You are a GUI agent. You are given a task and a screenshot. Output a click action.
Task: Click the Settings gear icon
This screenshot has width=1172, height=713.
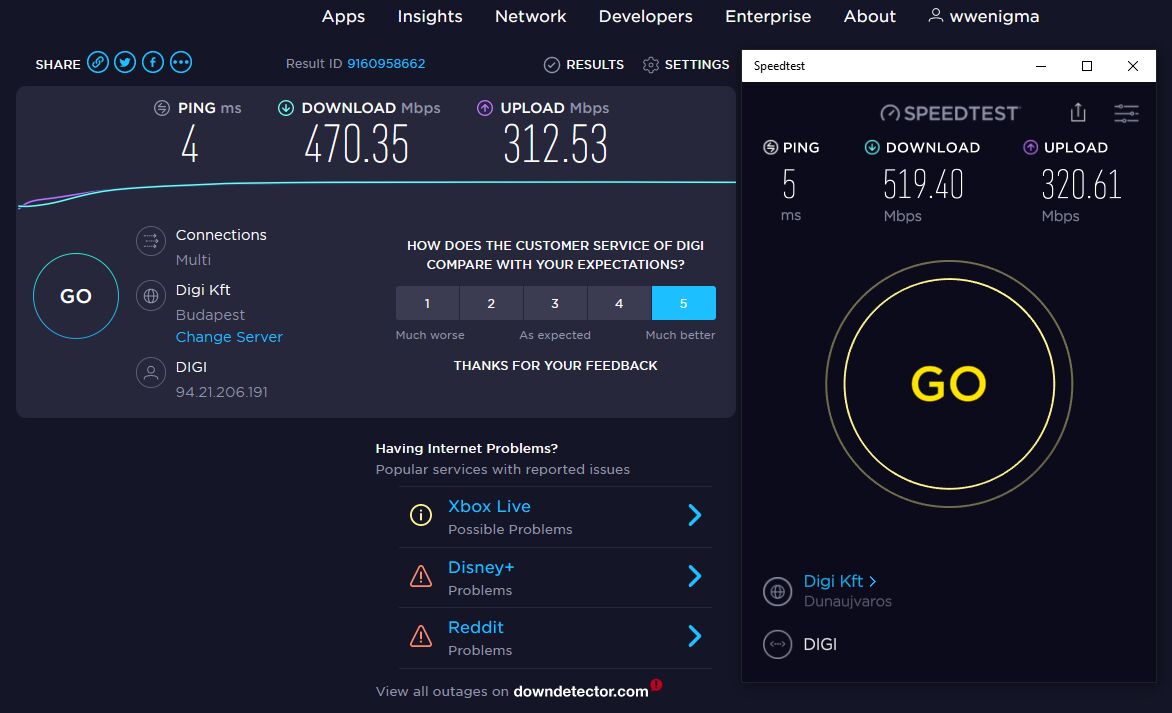651,65
